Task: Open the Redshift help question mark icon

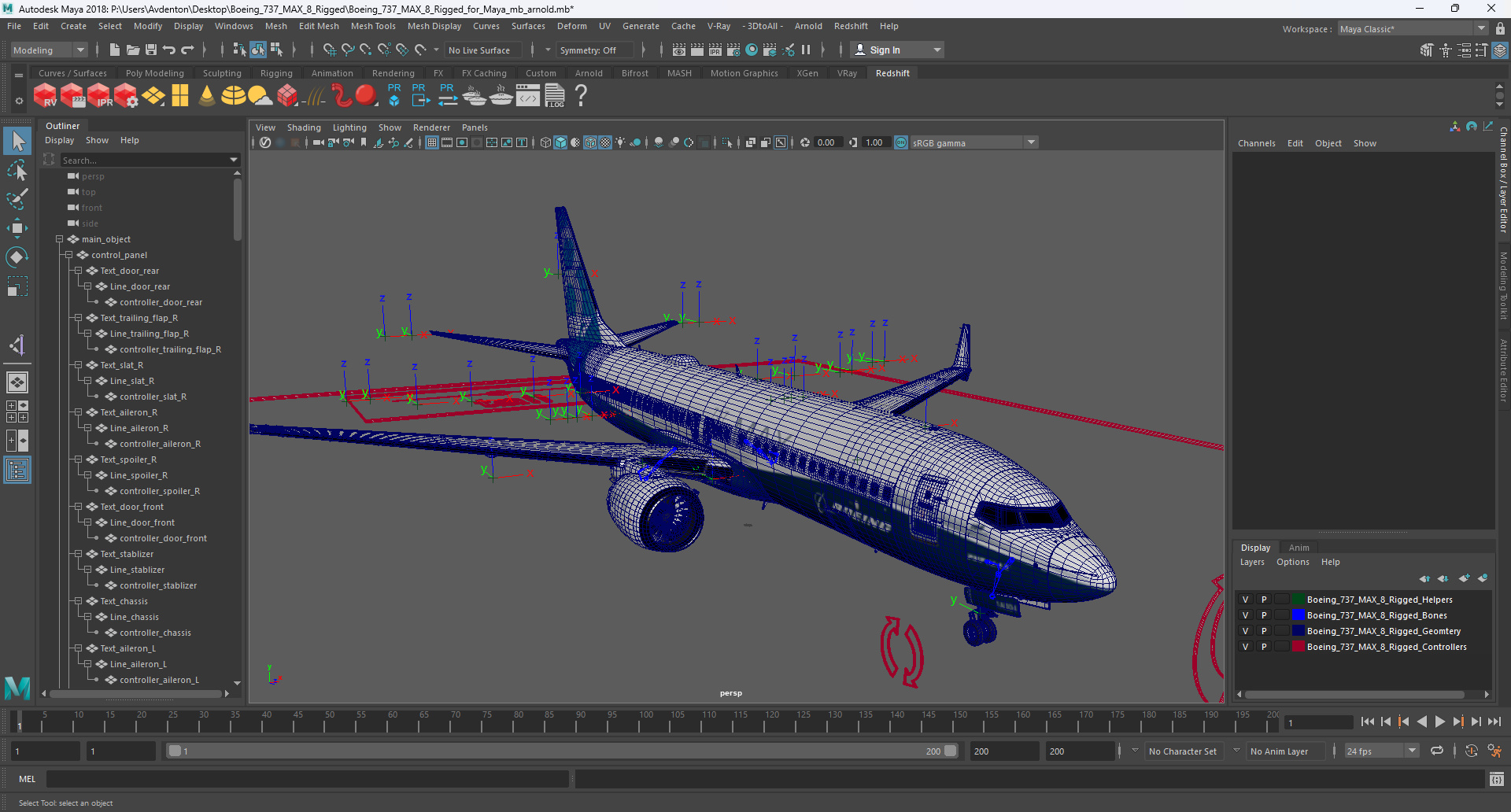Action: coord(581,95)
